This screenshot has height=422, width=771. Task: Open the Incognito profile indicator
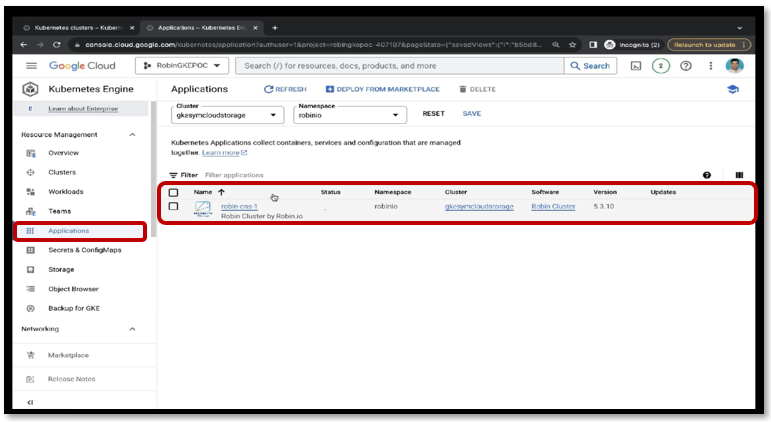[x=632, y=45]
